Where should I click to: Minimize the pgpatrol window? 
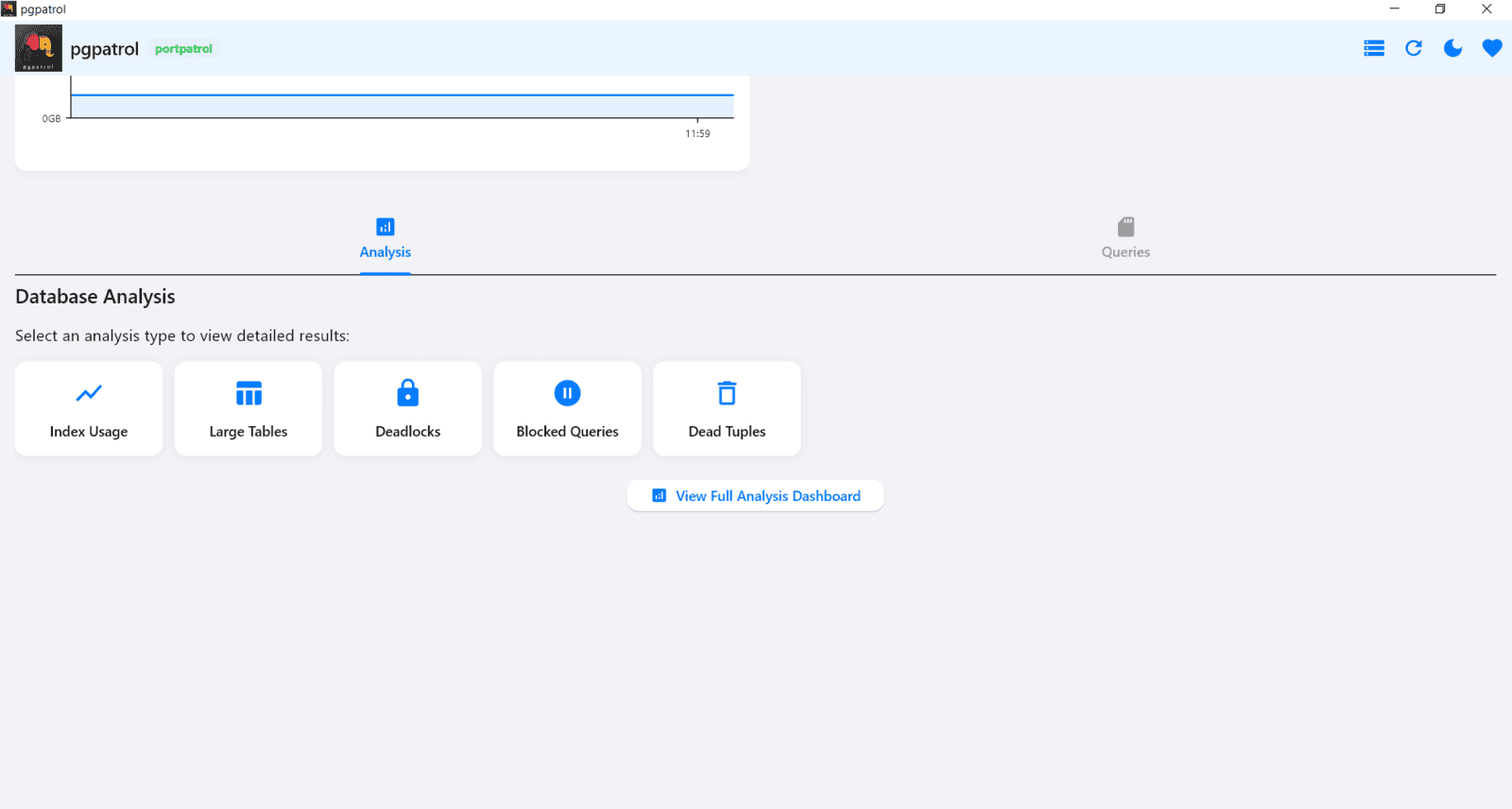pos(1394,9)
